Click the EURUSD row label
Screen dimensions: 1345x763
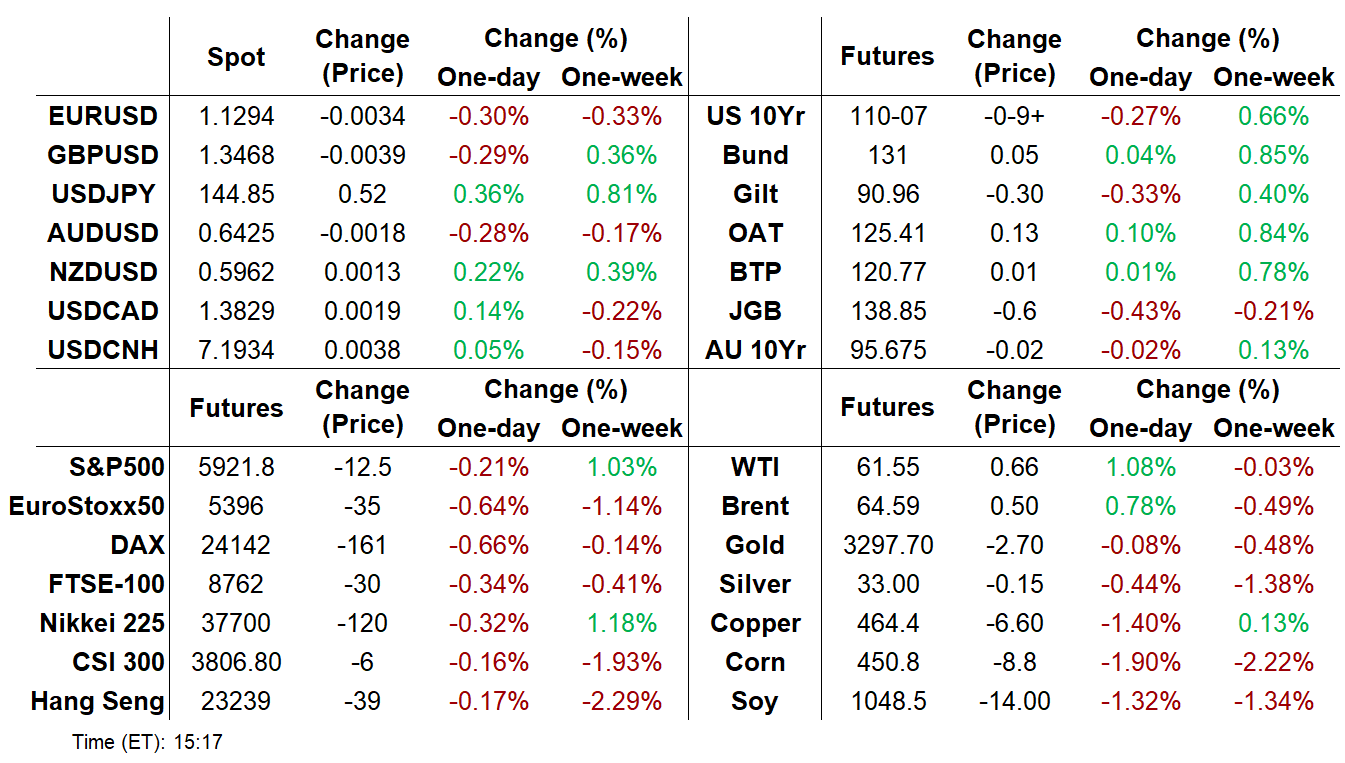[x=102, y=116]
